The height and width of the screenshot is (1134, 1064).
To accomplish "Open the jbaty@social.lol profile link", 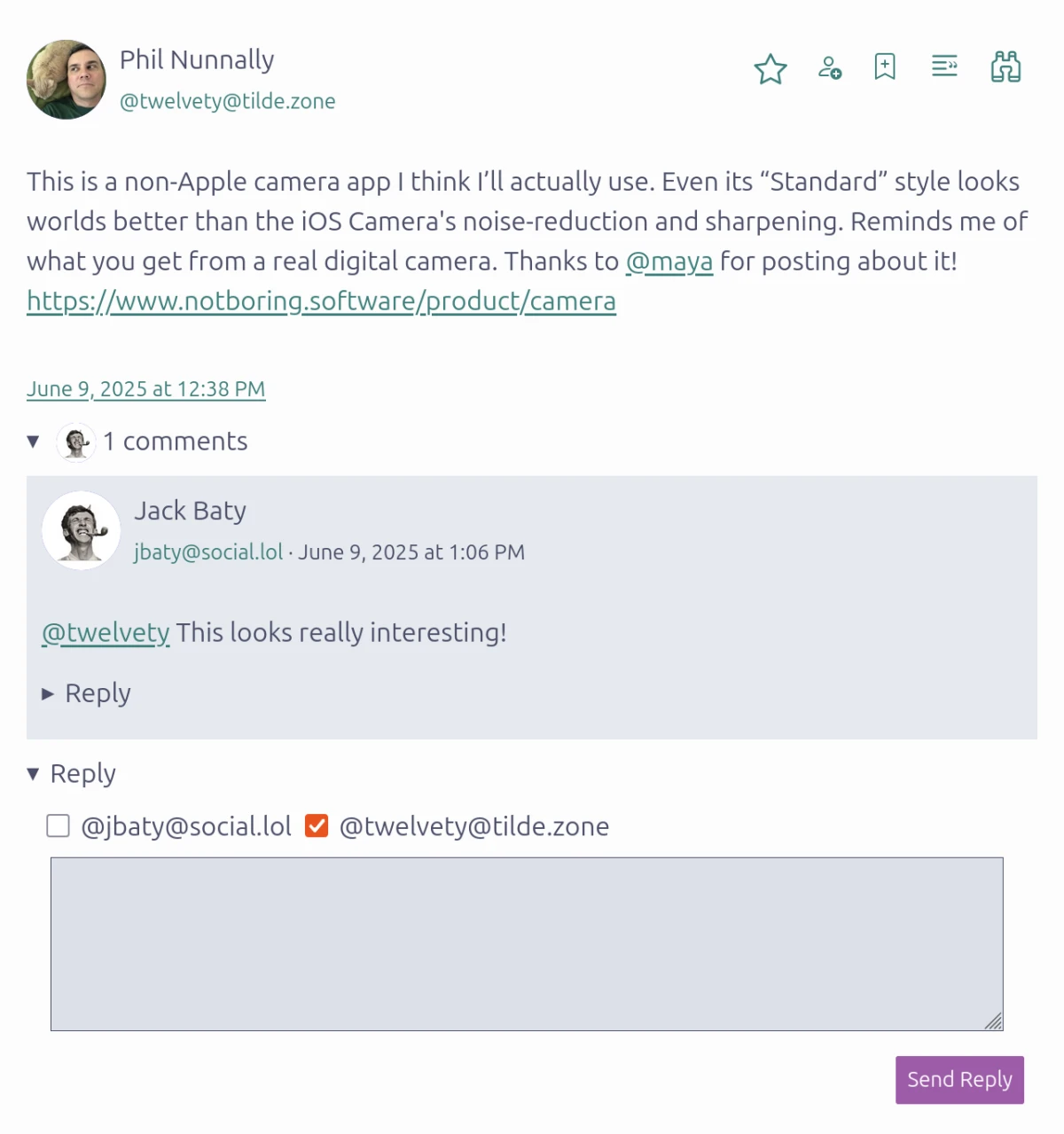I will (x=208, y=552).
